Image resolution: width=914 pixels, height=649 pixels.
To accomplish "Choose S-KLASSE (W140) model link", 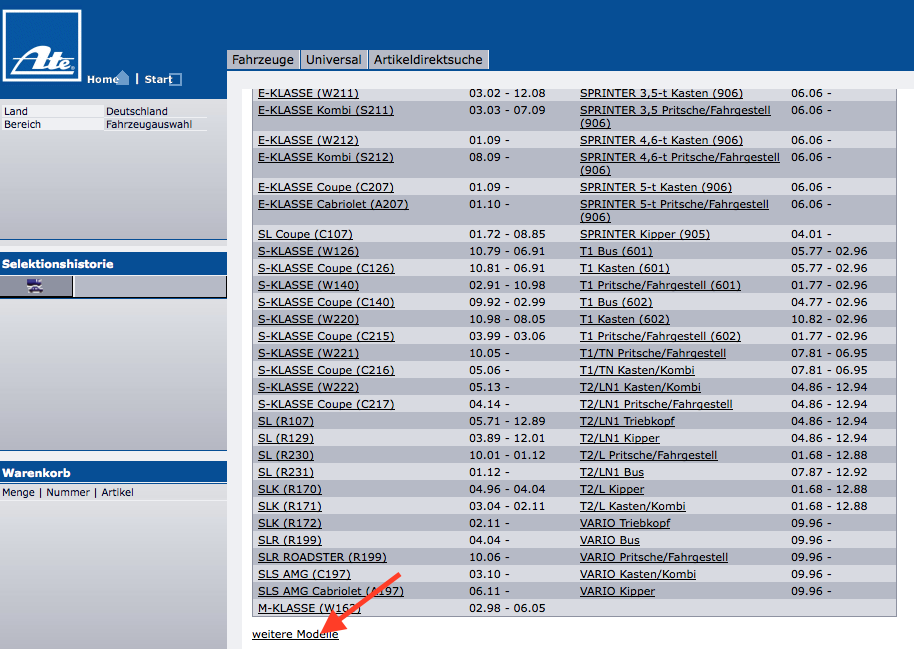I will (308, 285).
